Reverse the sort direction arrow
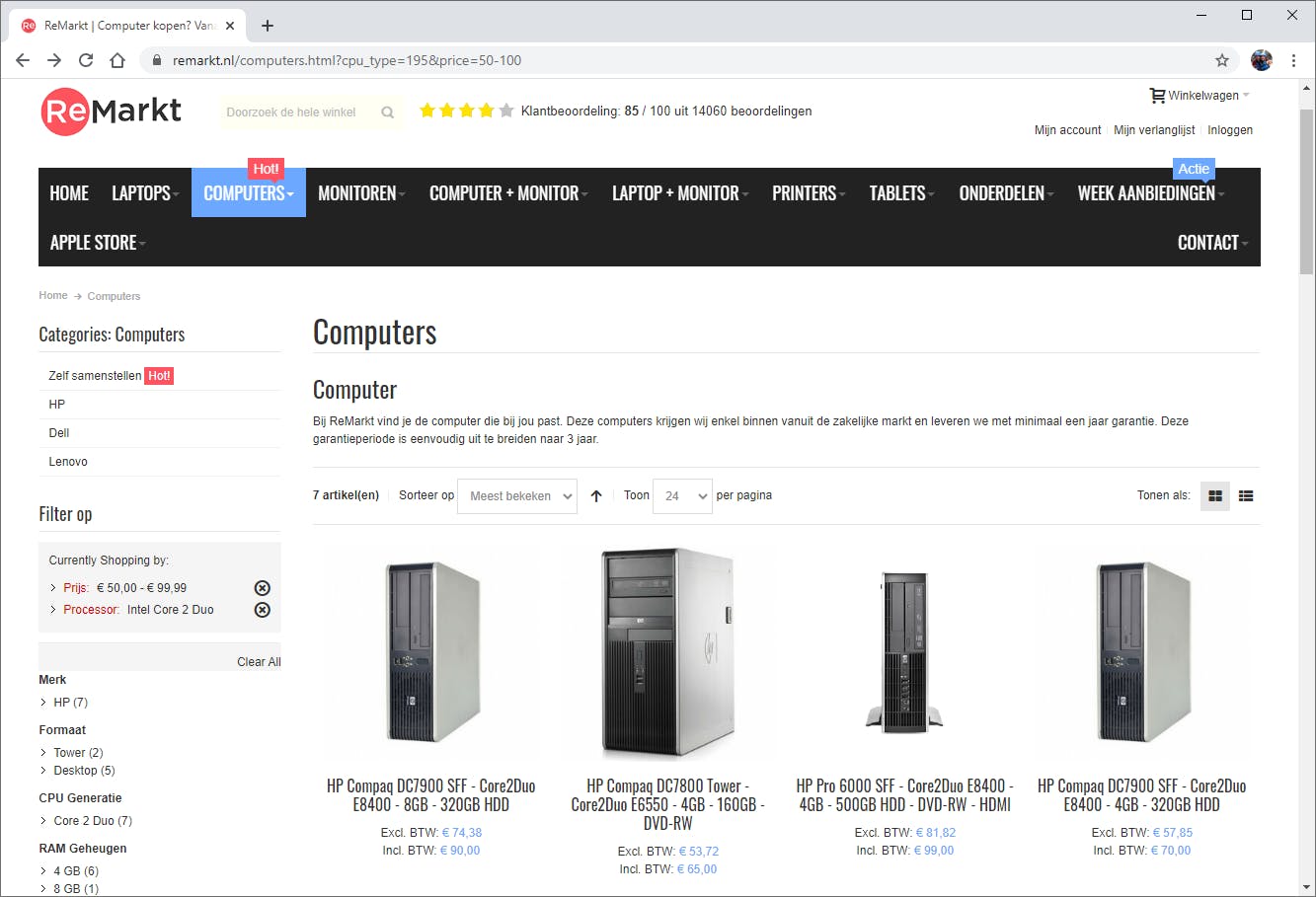 [x=596, y=496]
